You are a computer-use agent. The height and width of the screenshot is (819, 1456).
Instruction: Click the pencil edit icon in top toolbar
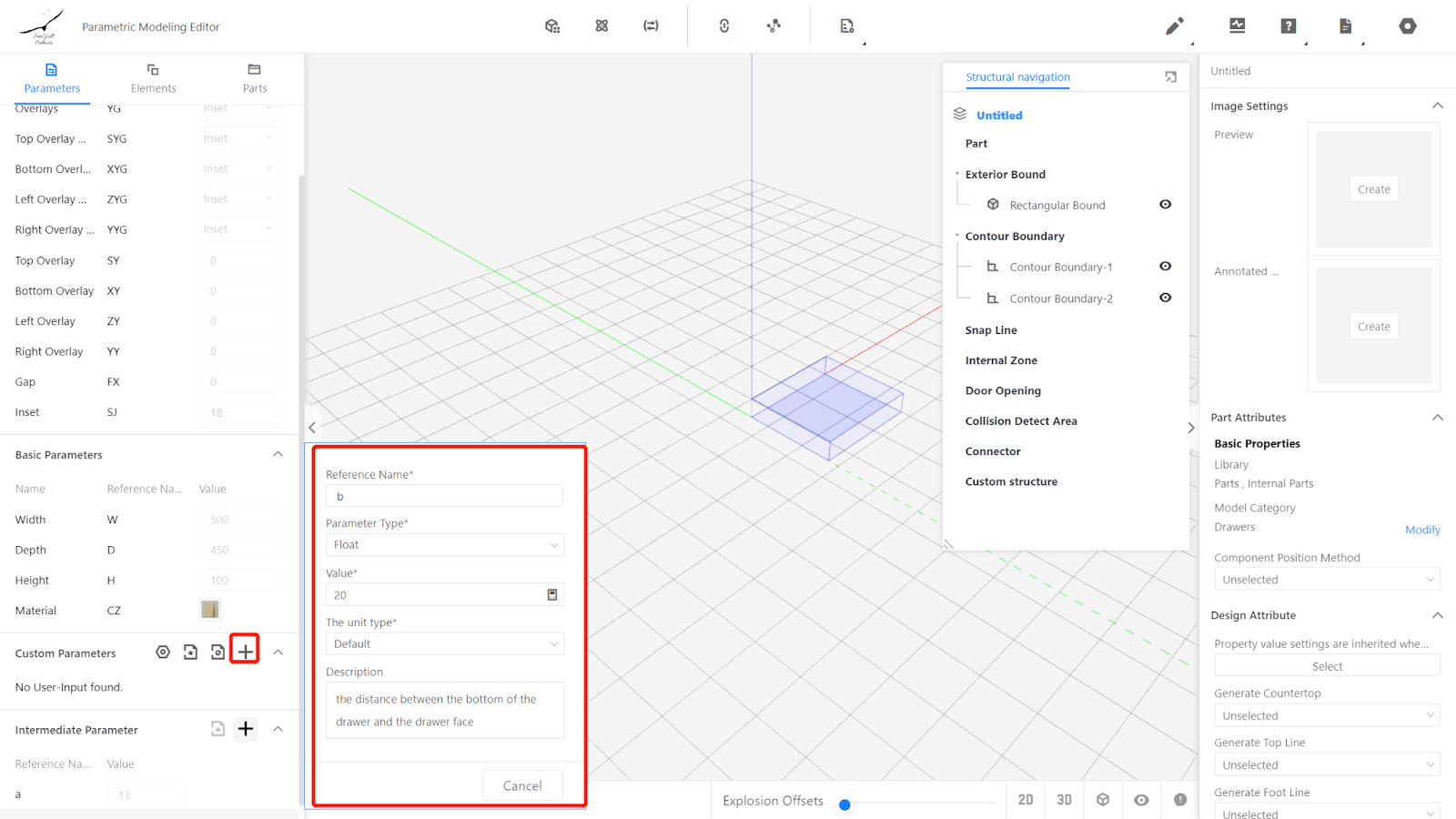click(x=1174, y=26)
